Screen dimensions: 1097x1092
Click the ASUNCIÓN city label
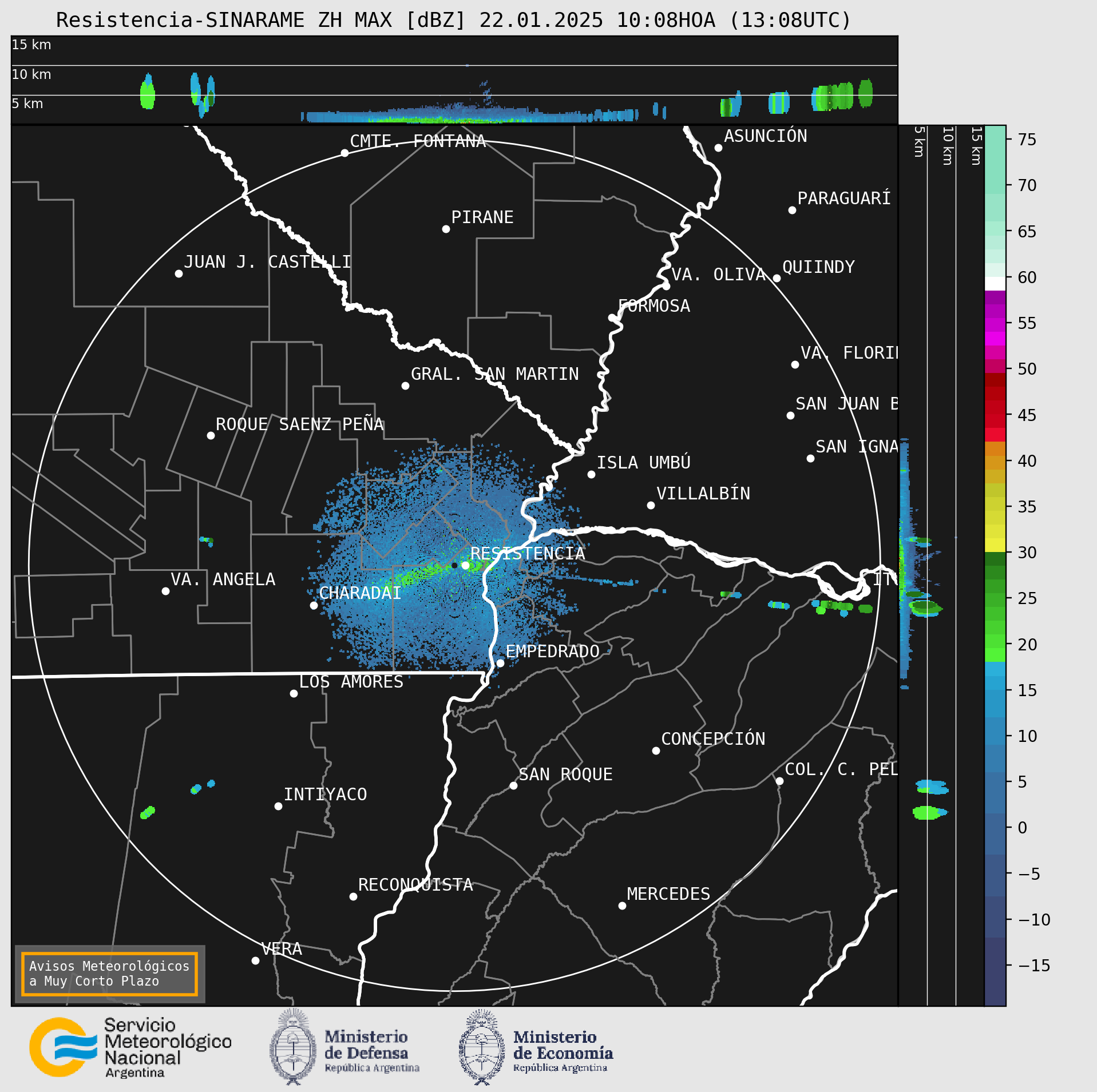tap(766, 136)
